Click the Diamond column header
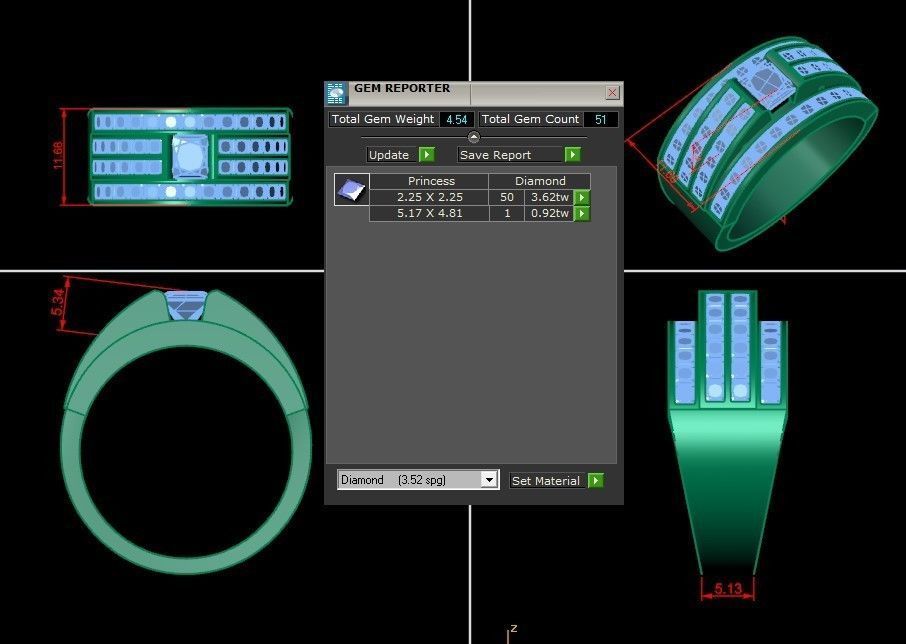This screenshot has height=644, width=906. click(x=540, y=181)
